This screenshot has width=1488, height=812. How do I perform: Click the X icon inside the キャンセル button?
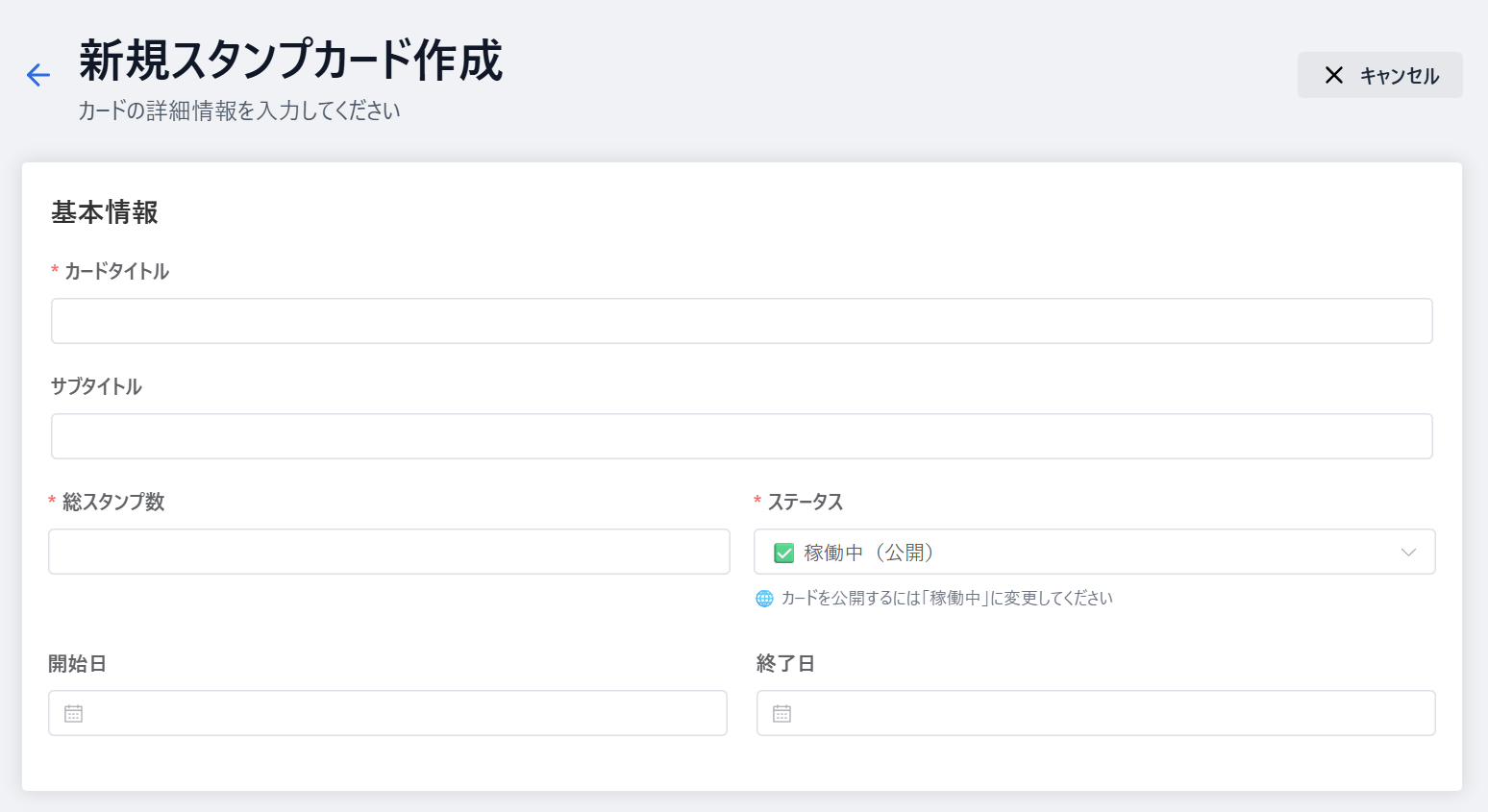click(1333, 75)
